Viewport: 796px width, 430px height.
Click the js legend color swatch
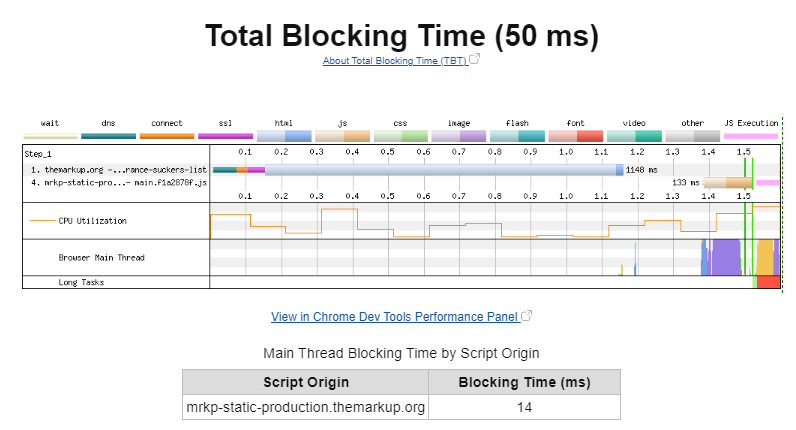(342, 135)
